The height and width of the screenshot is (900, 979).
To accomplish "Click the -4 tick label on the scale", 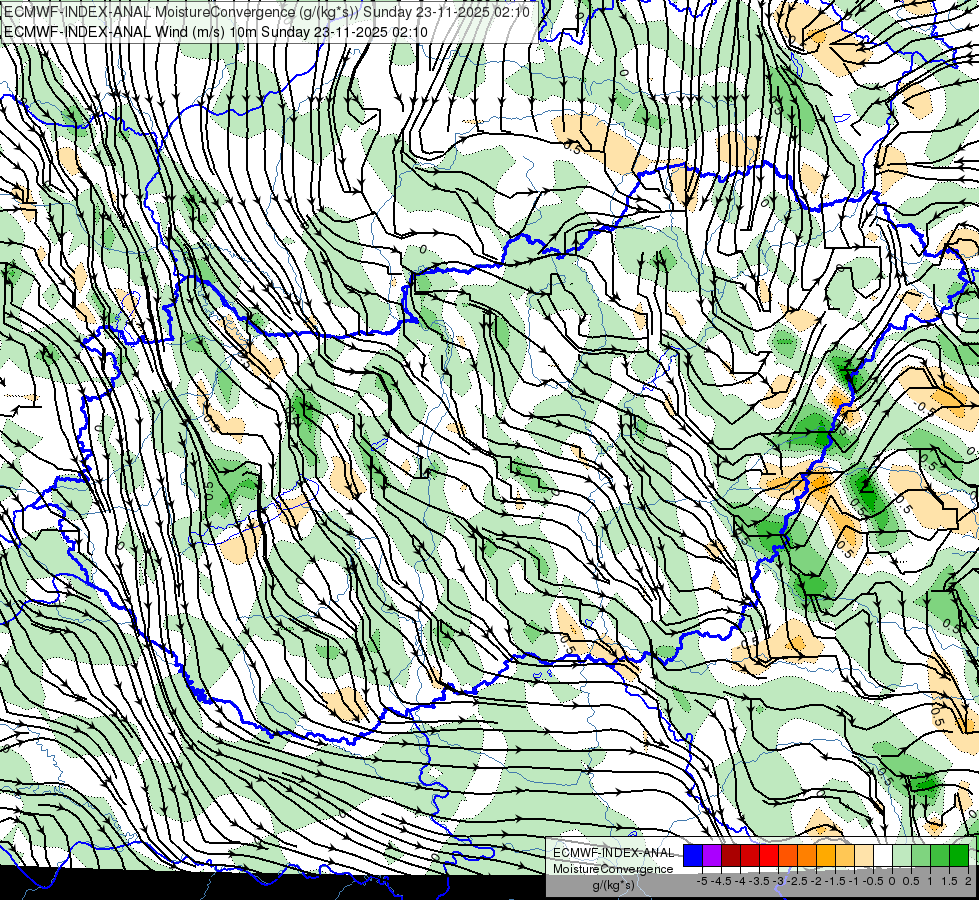I will [x=740, y=881].
